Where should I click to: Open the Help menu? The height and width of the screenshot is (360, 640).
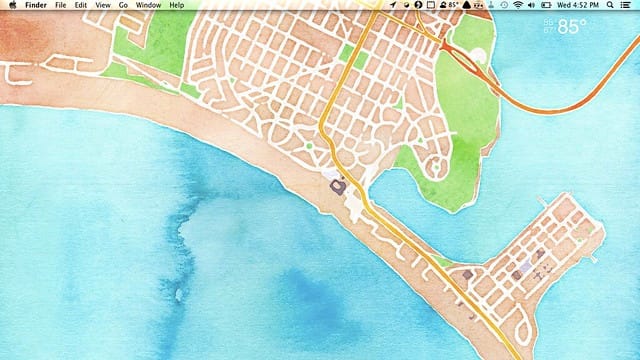point(176,5)
